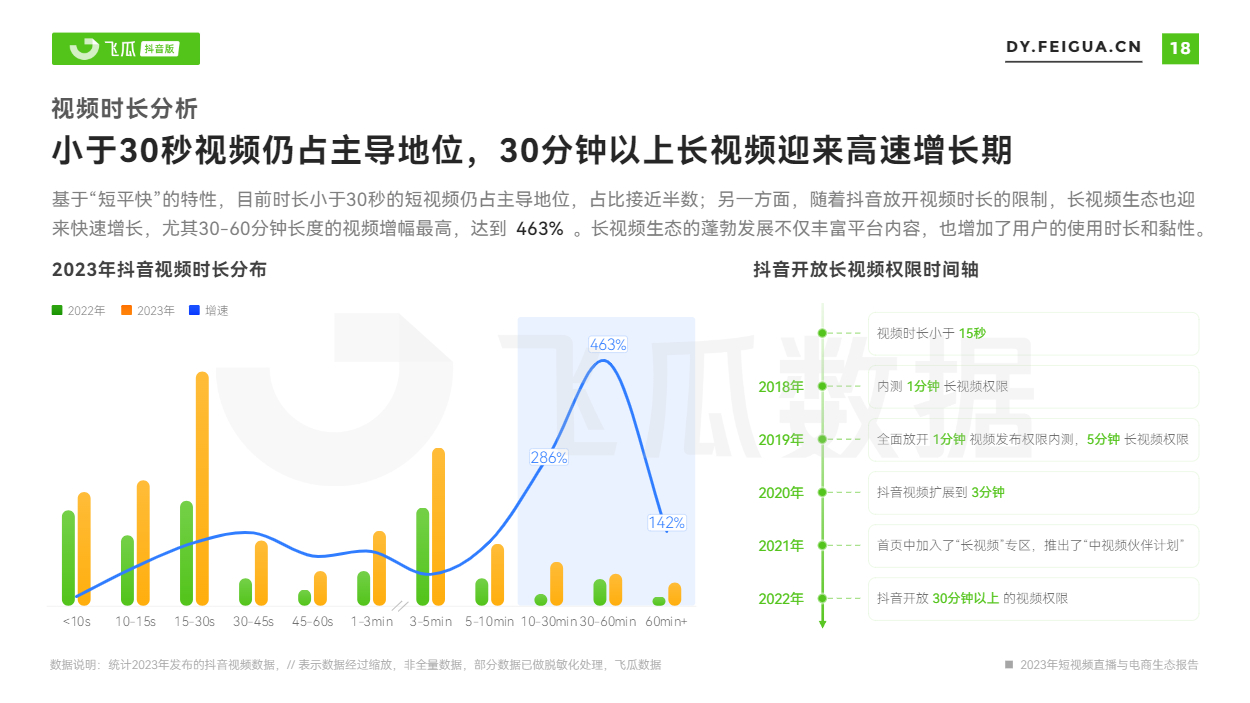Click the card mentioning 中视频伙伴计划
Viewport: 1250px width, 703px height.
pos(1033,545)
